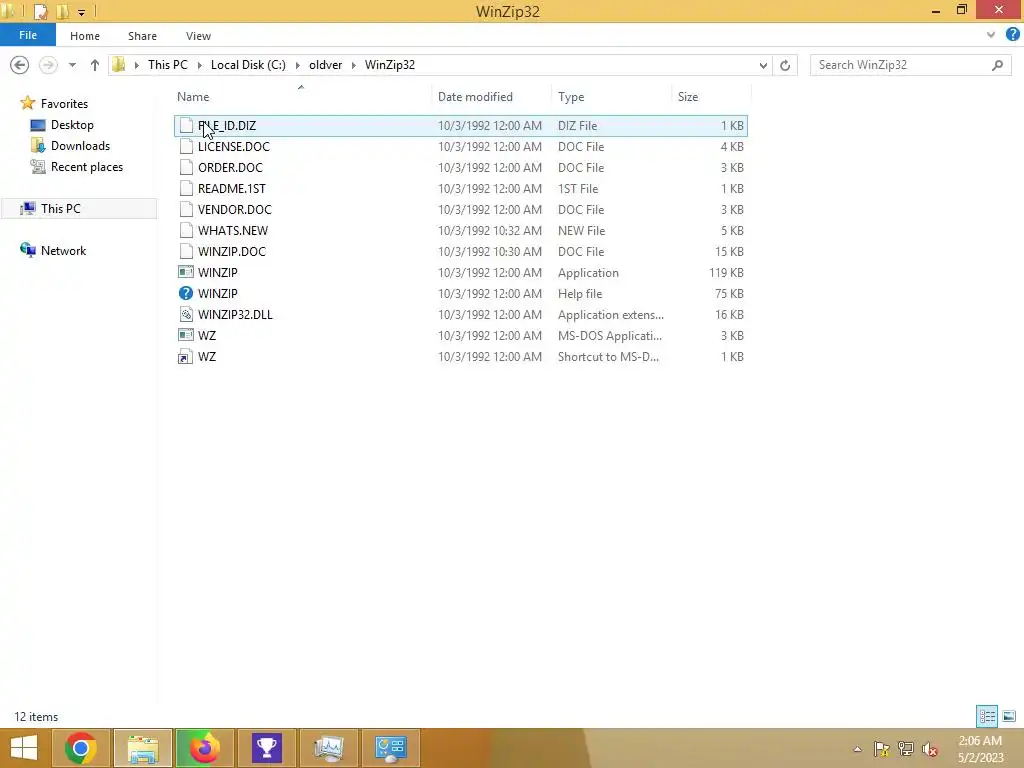Select the README.1ST file icon
Image resolution: width=1024 pixels, height=768 pixels.
[x=186, y=188]
